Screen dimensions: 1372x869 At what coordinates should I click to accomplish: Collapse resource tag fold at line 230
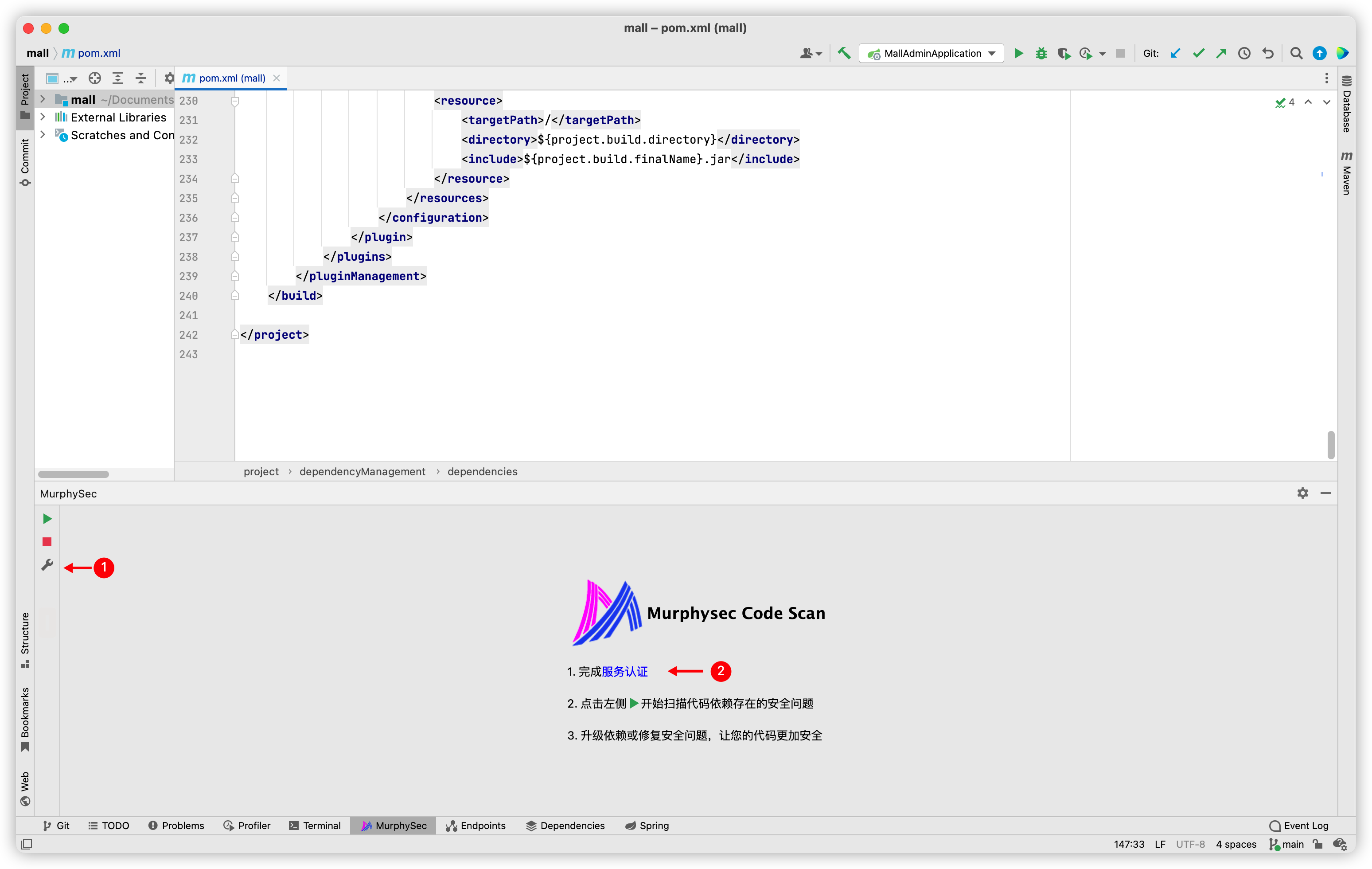click(234, 101)
